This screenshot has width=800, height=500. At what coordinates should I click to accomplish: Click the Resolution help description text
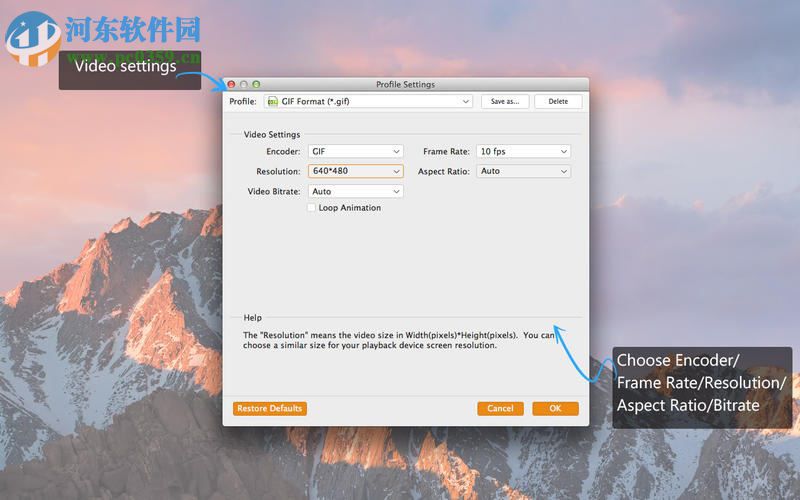398,340
